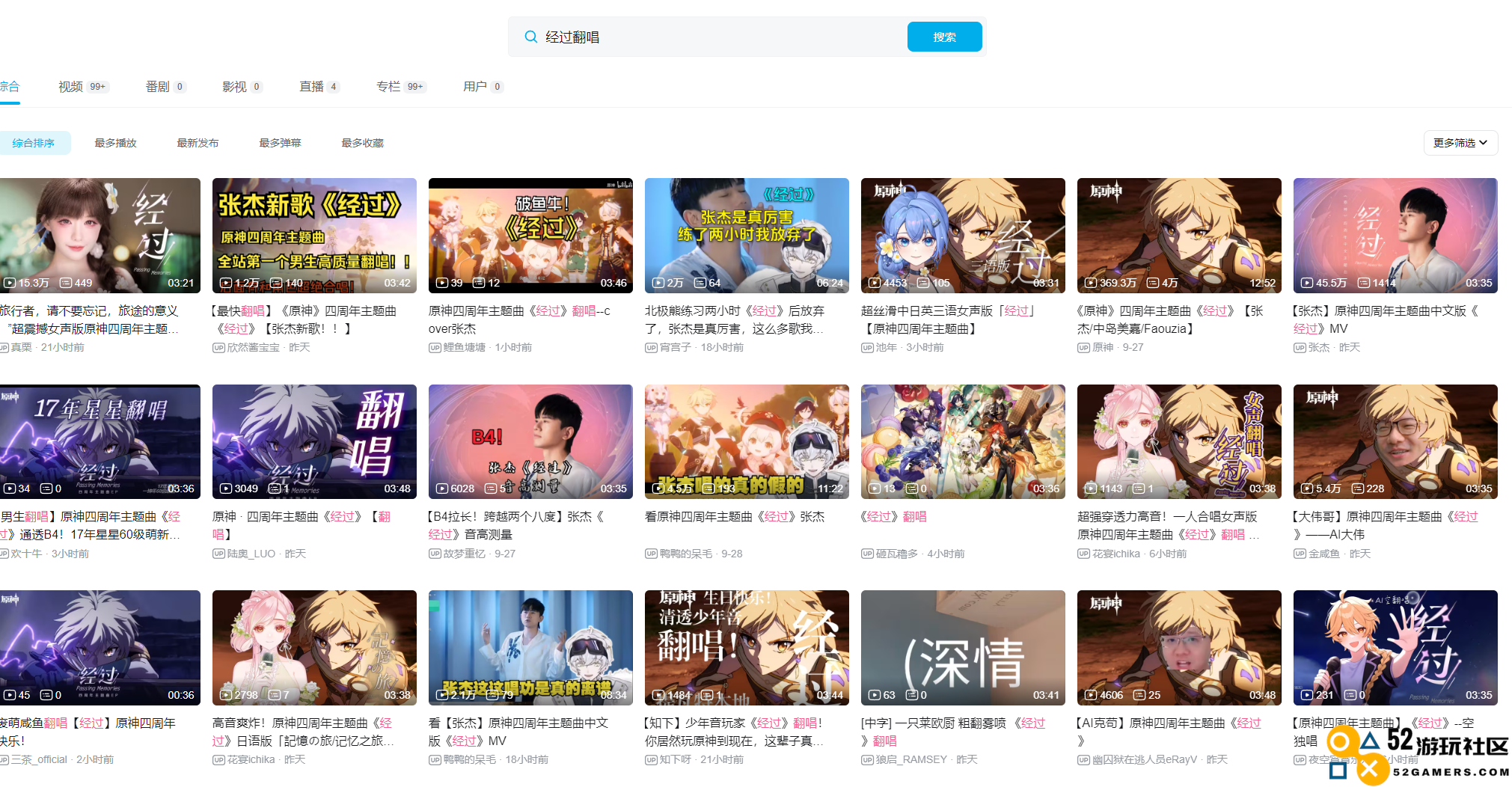The width and height of the screenshot is (1512, 787).
Task: Switch to the 视频 tab
Action: (x=84, y=87)
